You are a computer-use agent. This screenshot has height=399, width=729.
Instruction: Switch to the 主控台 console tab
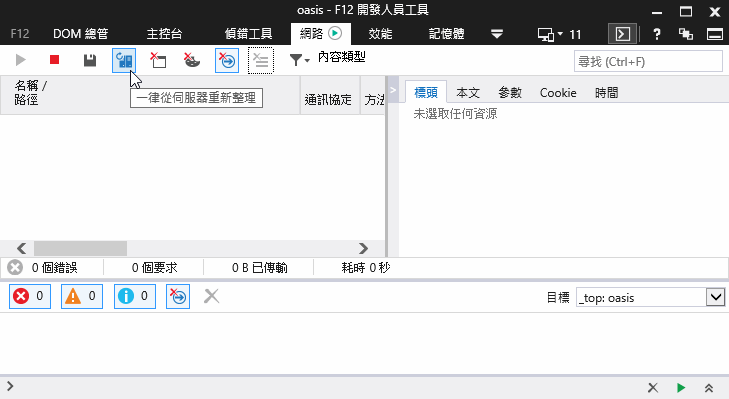(x=164, y=34)
